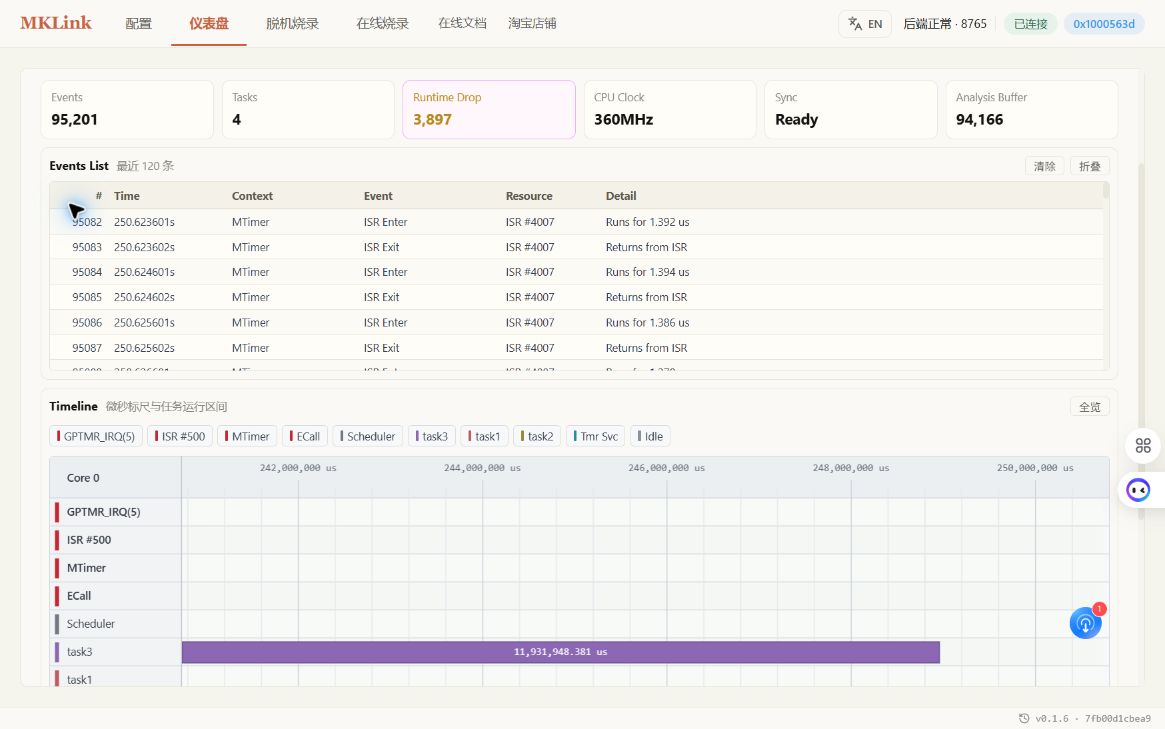Open the 配置 tab
The image size is (1165, 729).
pos(138,24)
